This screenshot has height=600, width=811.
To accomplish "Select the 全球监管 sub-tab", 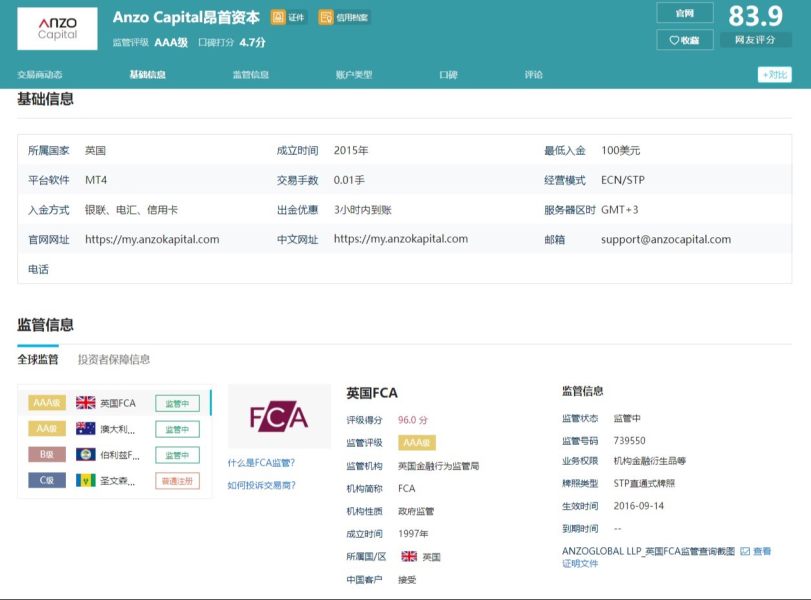I will [38, 359].
